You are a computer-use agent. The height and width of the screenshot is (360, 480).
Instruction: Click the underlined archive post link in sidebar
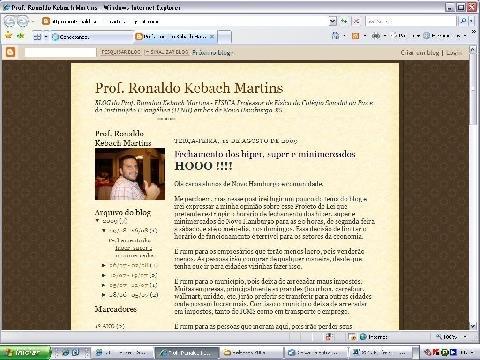click(133, 248)
